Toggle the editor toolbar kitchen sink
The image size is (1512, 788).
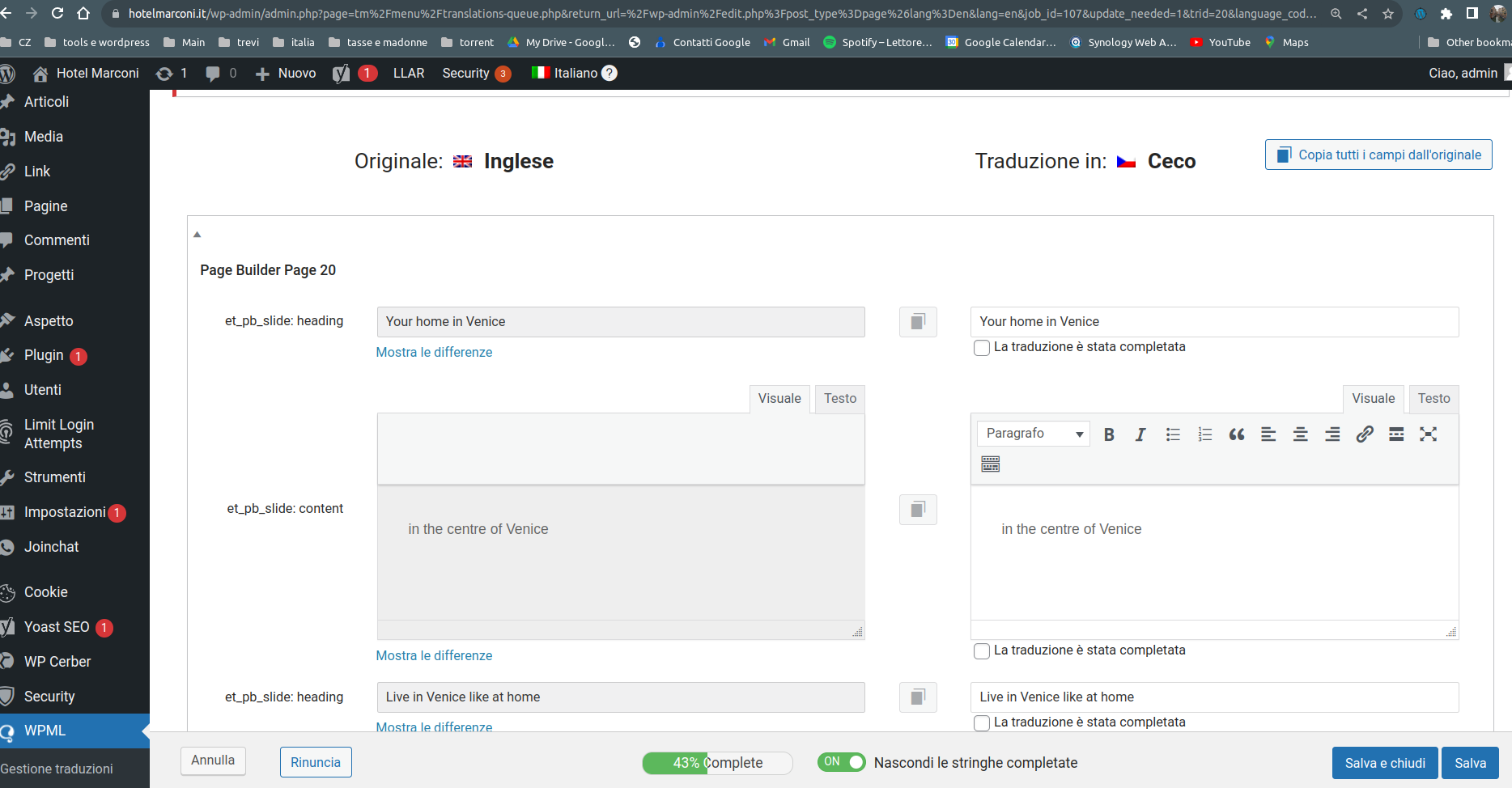point(991,464)
